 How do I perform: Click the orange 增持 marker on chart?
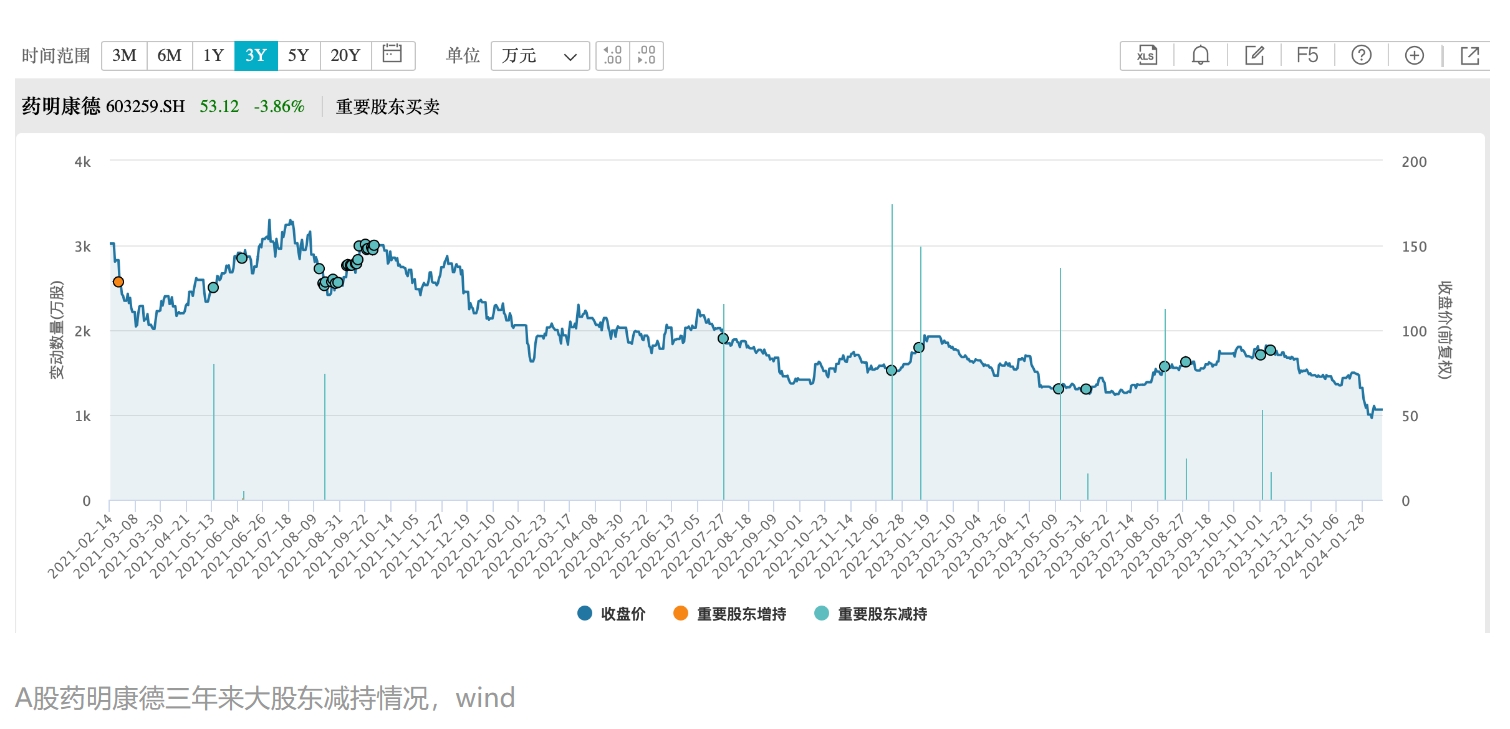(x=118, y=282)
